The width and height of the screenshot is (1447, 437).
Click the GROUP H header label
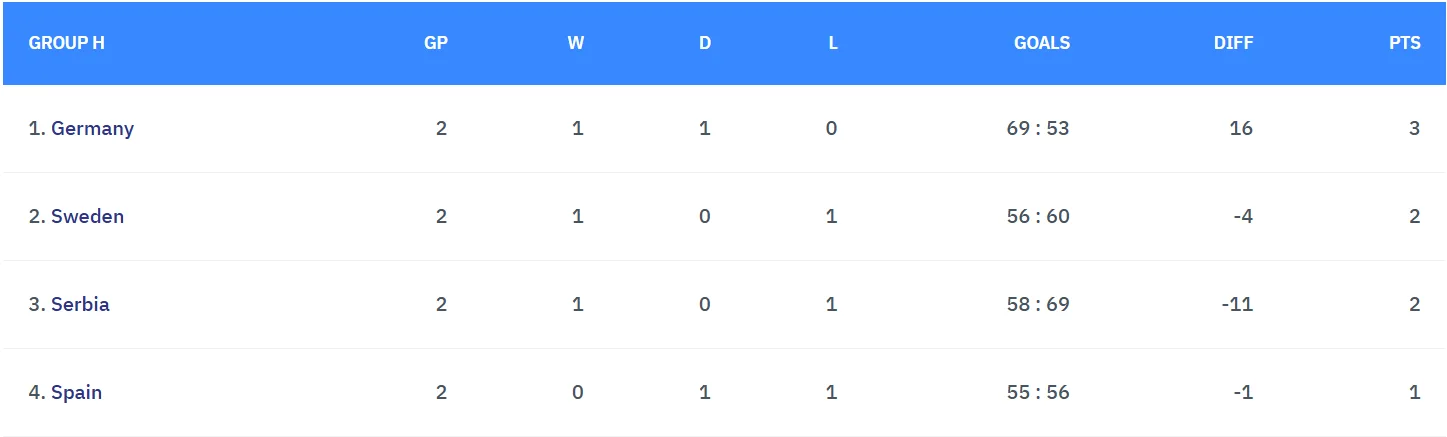click(67, 43)
